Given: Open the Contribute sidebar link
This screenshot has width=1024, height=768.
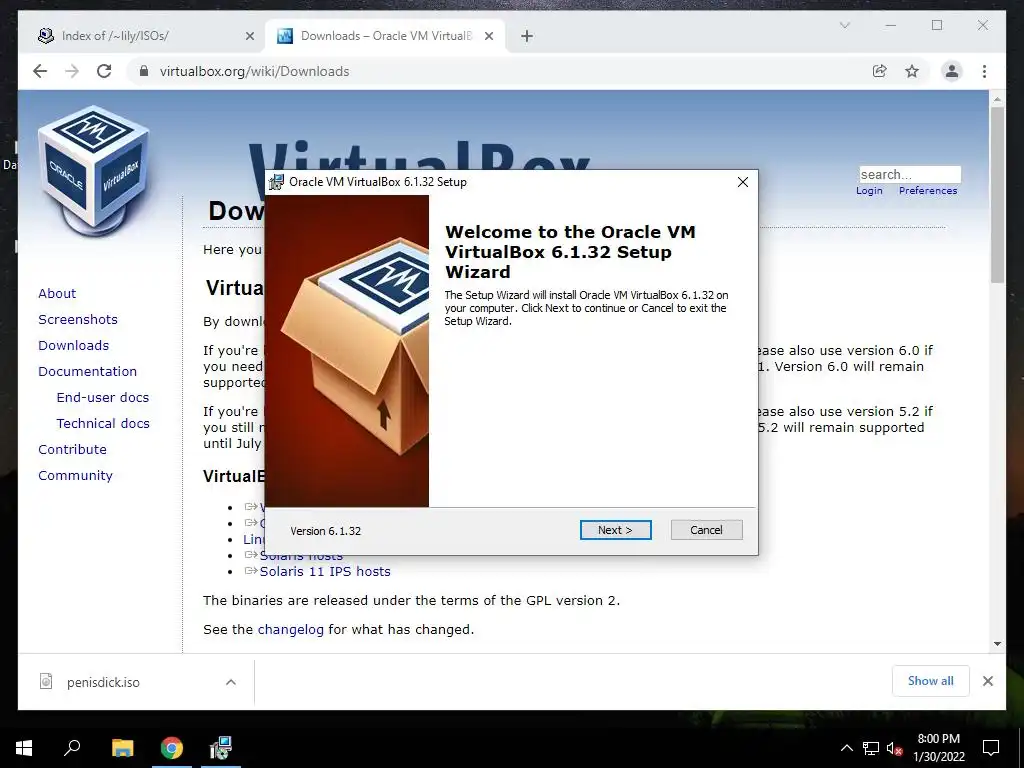Looking at the screenshot, I should (x=72, y=450).
